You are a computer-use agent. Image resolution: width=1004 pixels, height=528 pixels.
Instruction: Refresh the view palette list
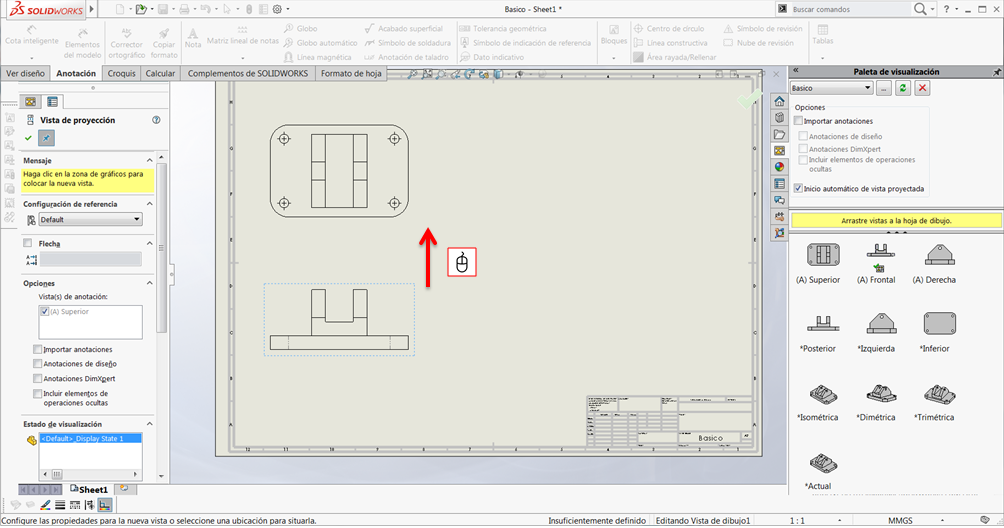[903, 88]
